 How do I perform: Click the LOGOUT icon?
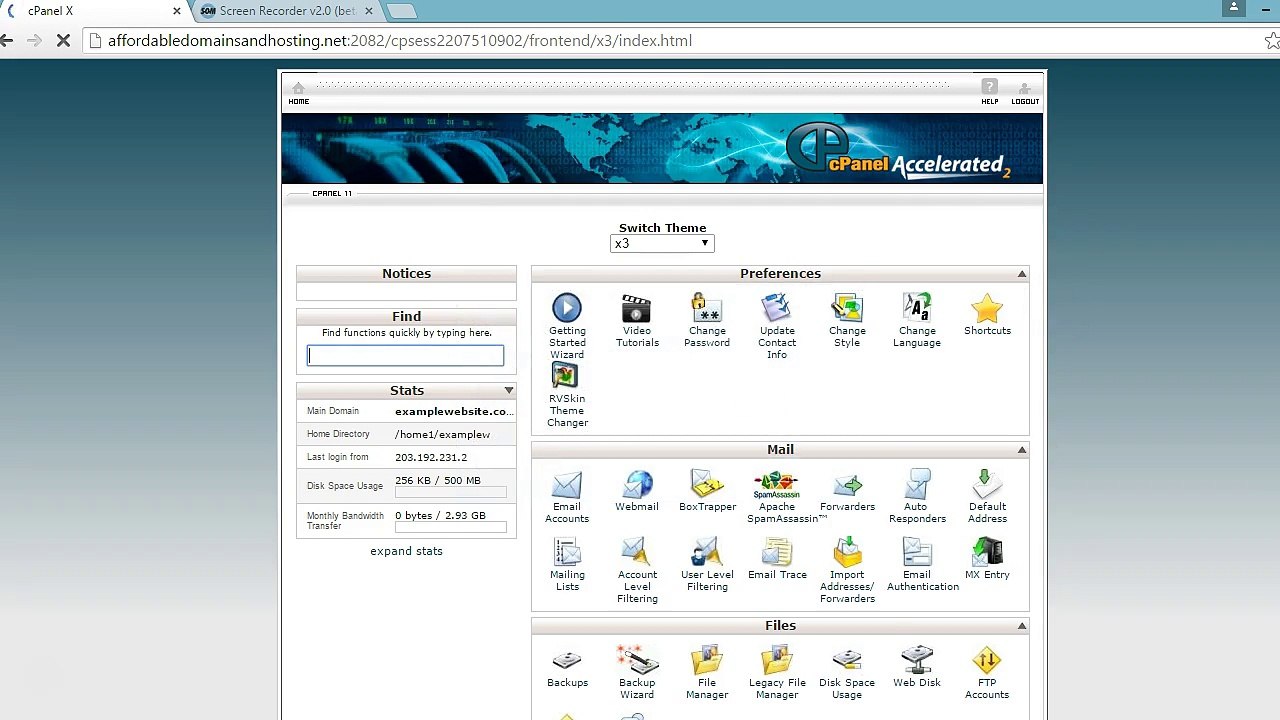[1025, 93]
